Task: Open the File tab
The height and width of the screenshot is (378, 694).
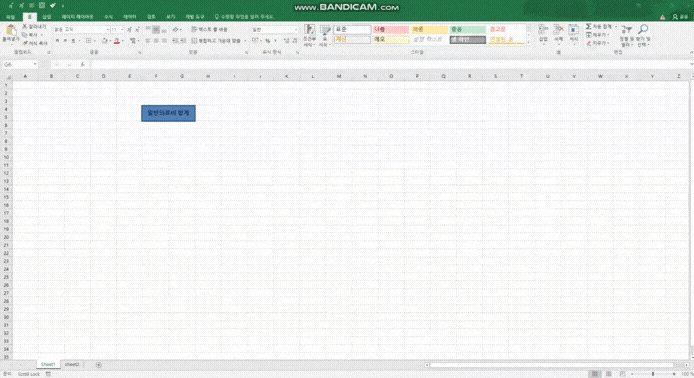Action: pos(10,17)
